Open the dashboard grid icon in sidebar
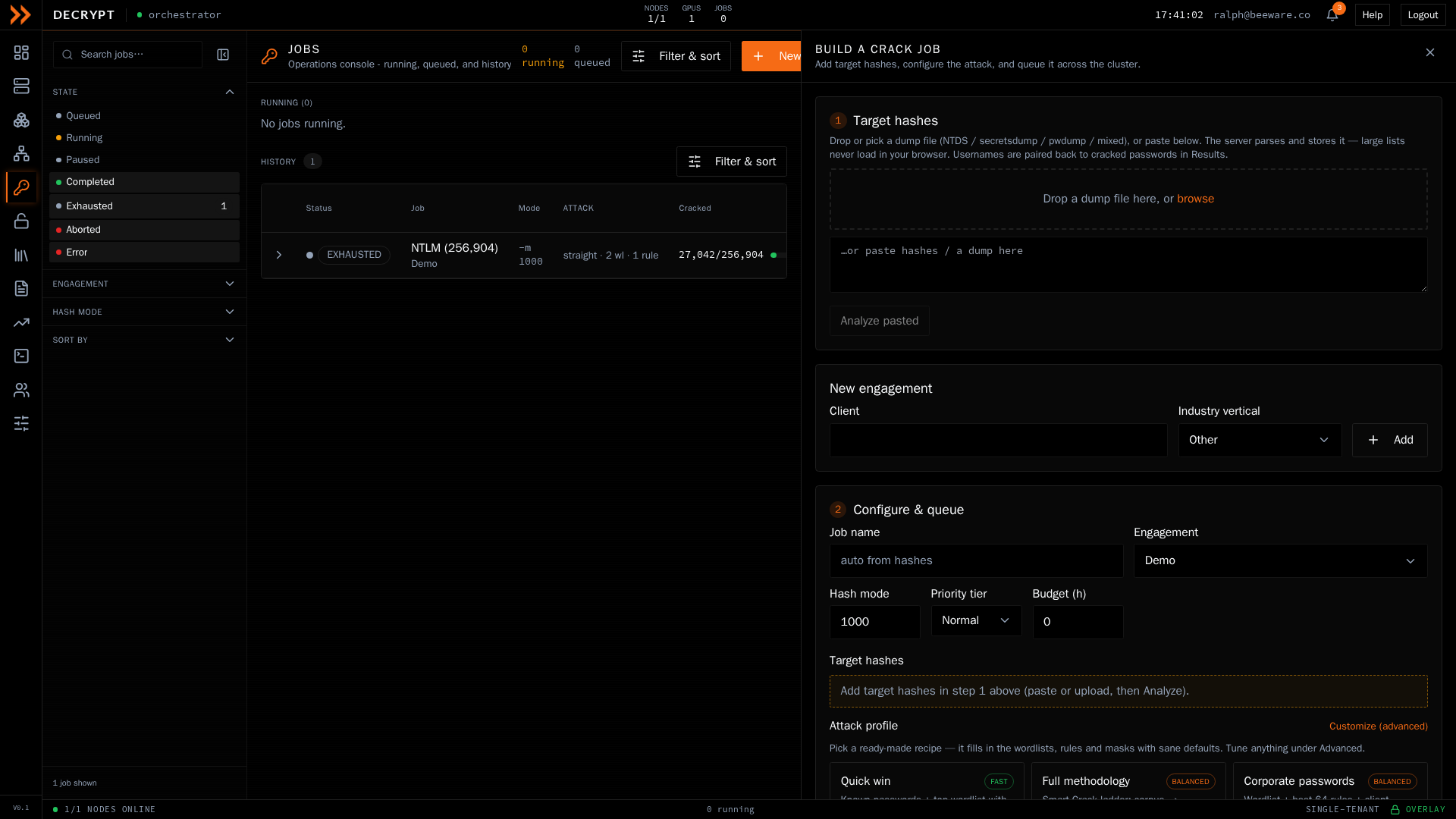 coord(21,52)
